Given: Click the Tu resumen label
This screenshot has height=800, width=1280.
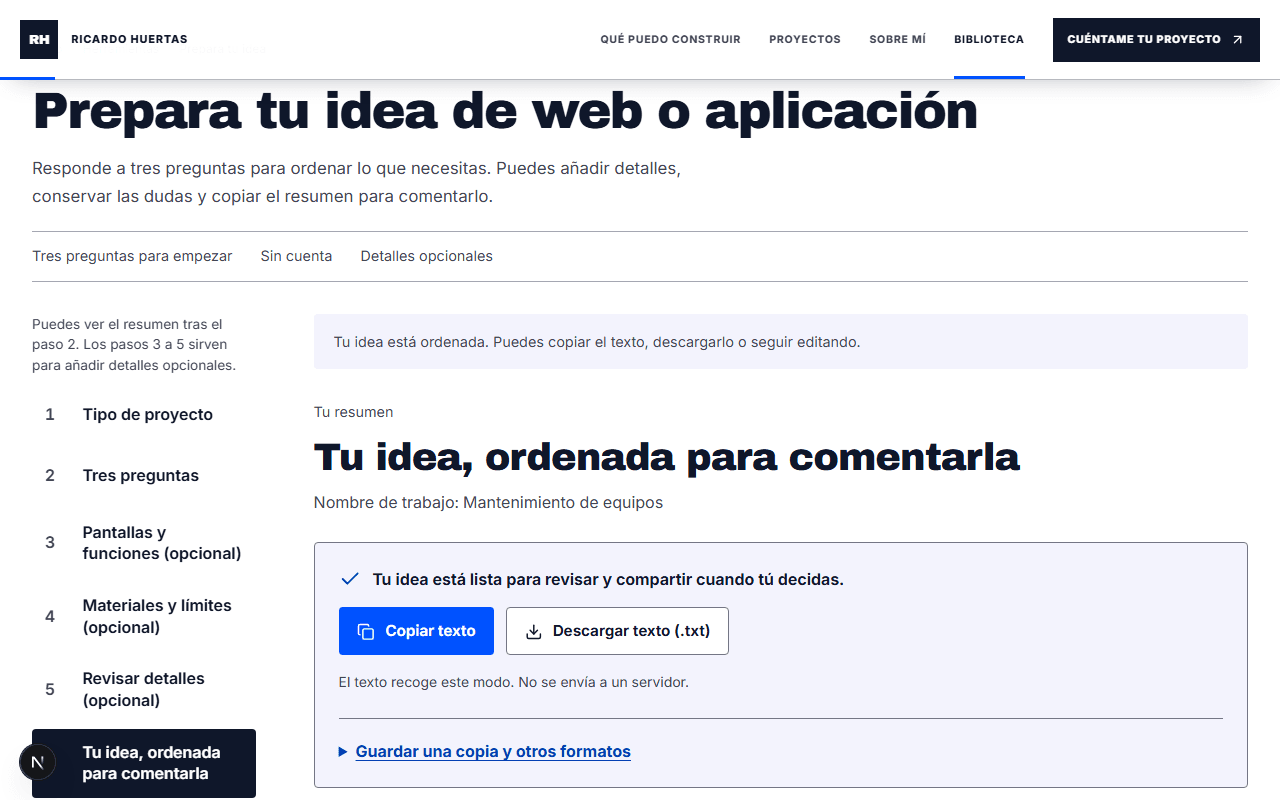Looking at the screenshot, I should 353,412.
